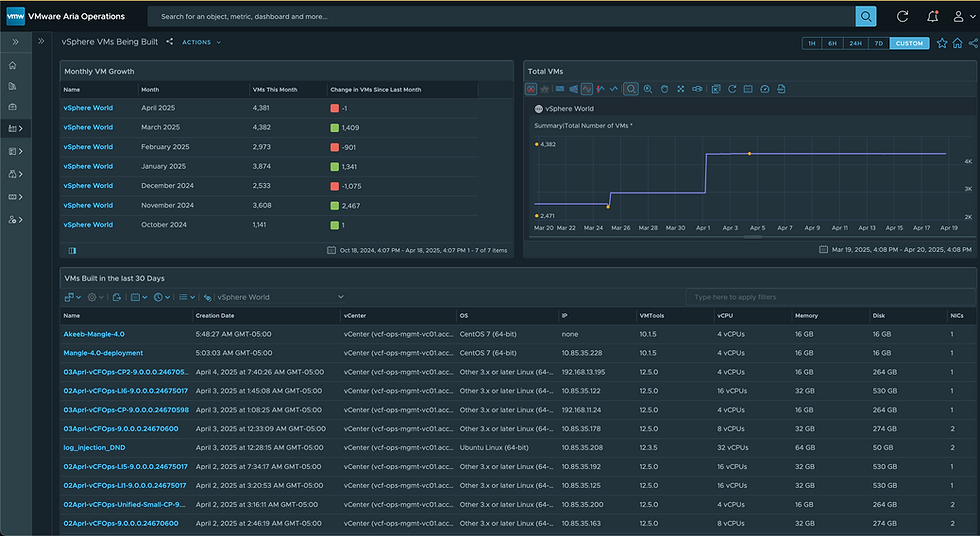This screenshot has height=536, width=980.
Task: Click the zoom-in plus magnifier icon in chart toolbar
Action: click(x=648, y=89)
